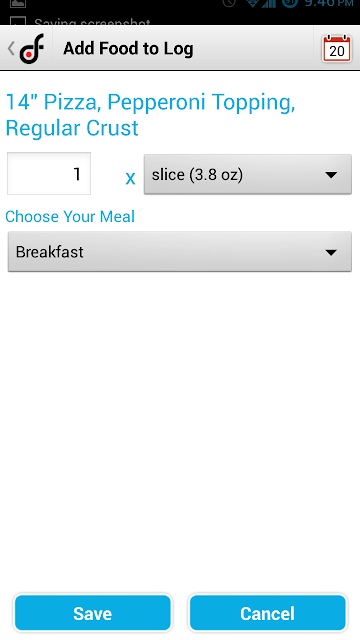Tap the cellular signal strength icon
Image resolution: width=360 pixels, height=640 pixels.
(269, 3)
